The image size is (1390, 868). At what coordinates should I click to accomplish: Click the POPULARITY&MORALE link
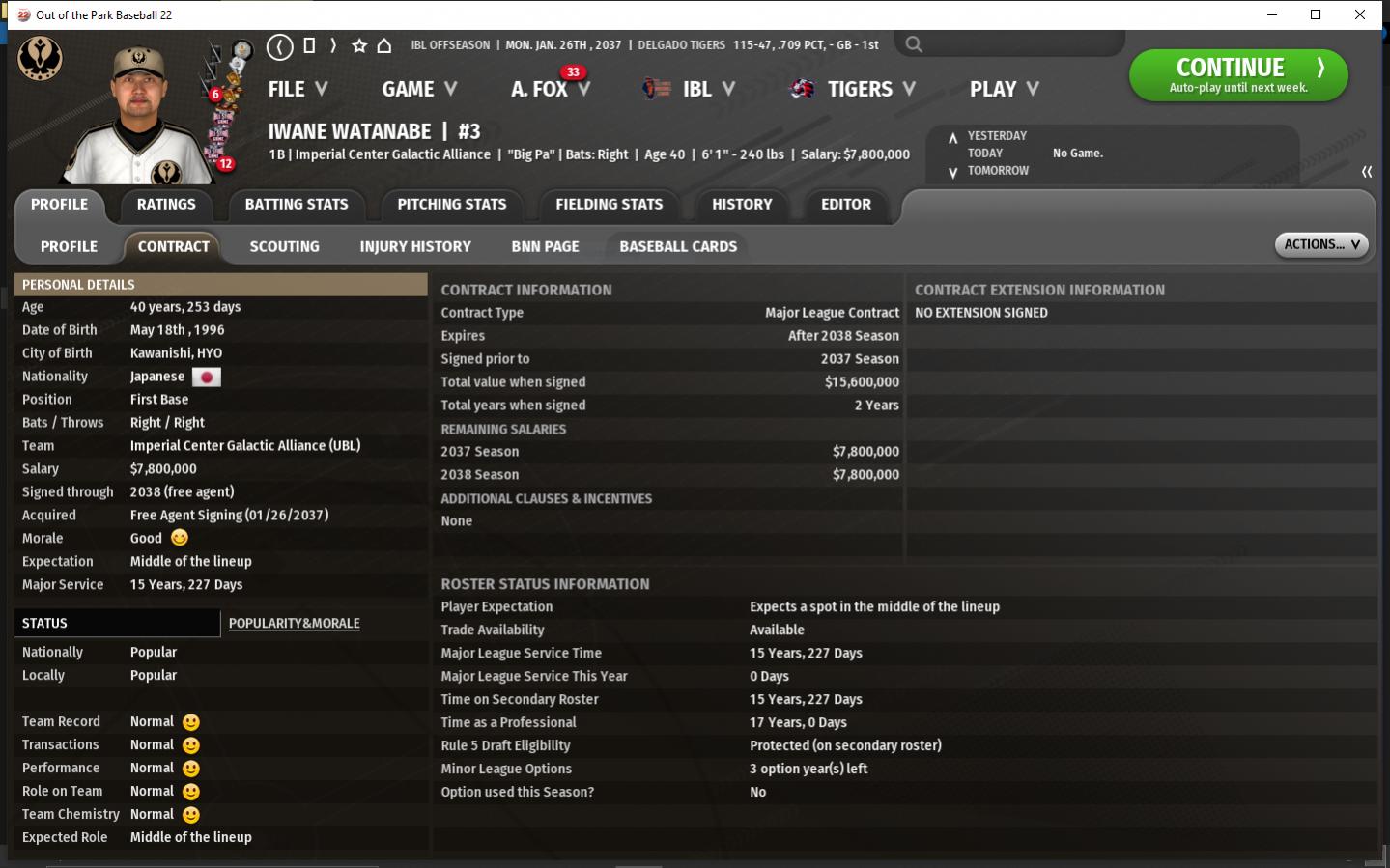click(x=294, y=624)
